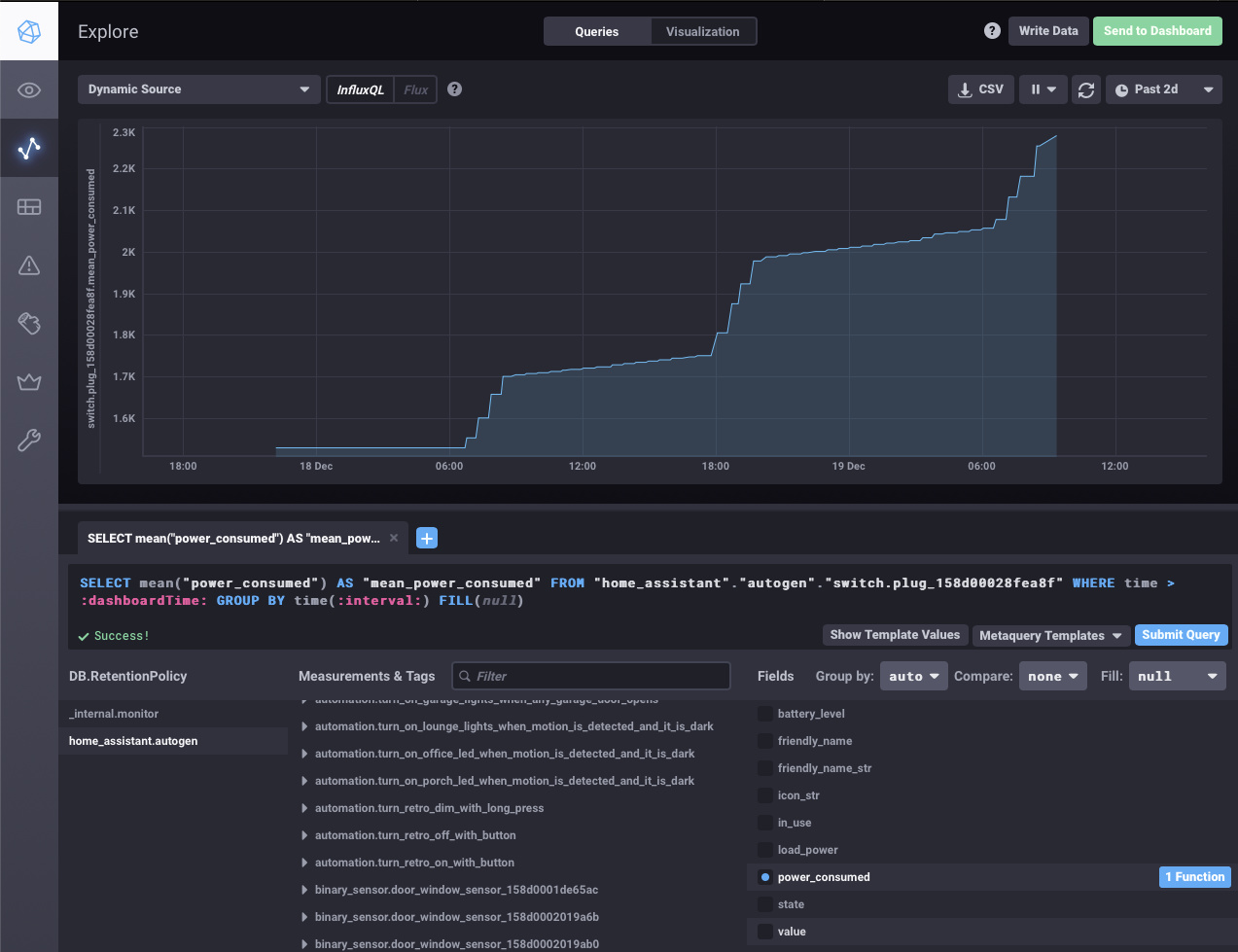Screen dimensions: 1238x952
Task: Click the refresh arrows icon button
Action: coord(1086,89)
